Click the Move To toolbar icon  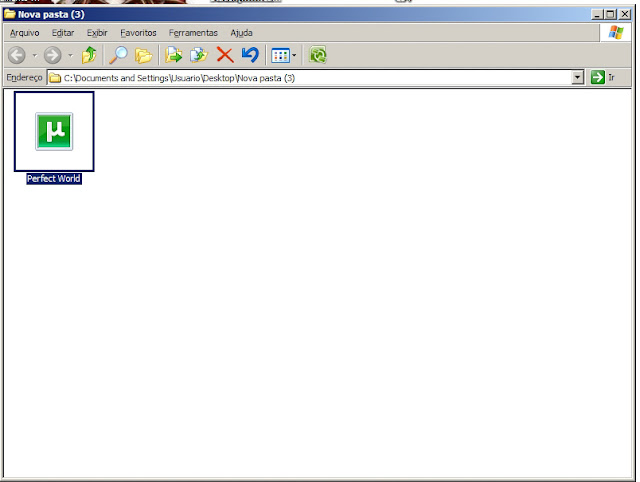coord(173,55)
